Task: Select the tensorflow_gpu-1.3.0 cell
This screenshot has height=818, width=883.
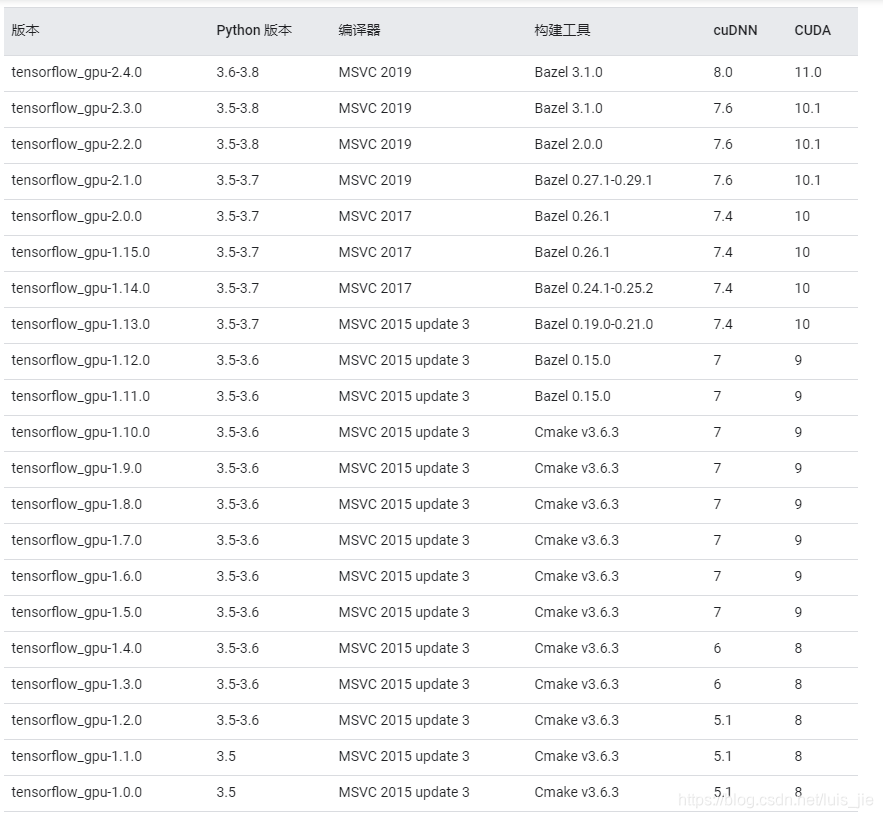Action: point(77,685)
